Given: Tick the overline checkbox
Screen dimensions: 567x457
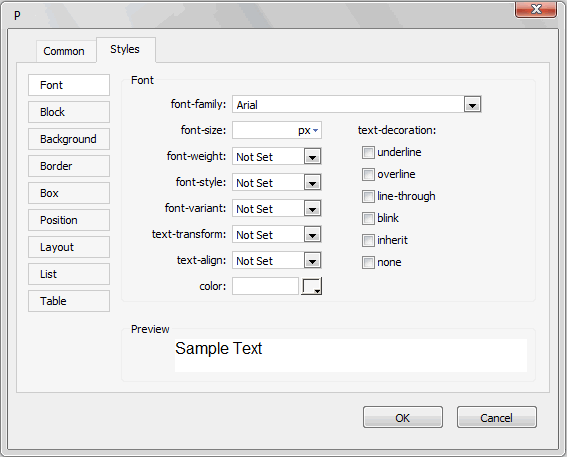Looking at the screenshot, I should 368,175.
